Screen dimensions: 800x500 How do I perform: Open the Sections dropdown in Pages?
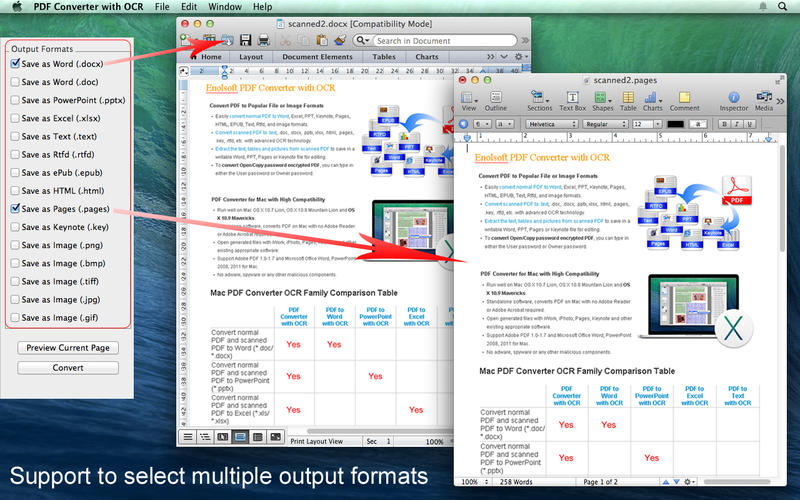tap(539, 101)
